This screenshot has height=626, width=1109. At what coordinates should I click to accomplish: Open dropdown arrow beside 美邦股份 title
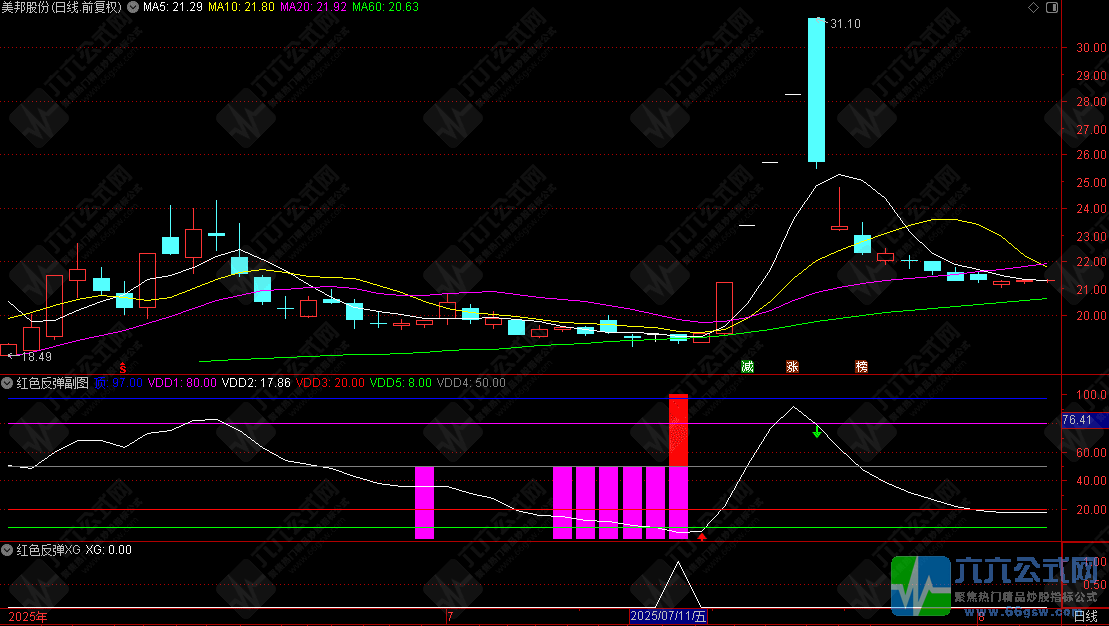click(132, 7)
